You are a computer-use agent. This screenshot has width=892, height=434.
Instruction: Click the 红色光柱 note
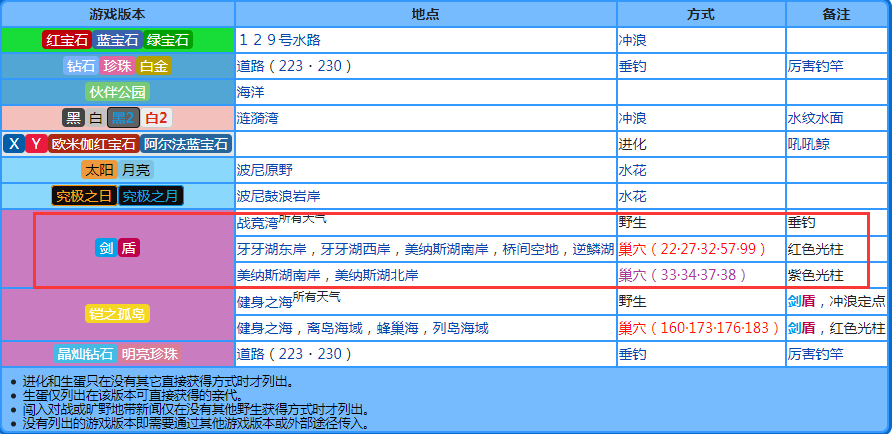[816, 249]
